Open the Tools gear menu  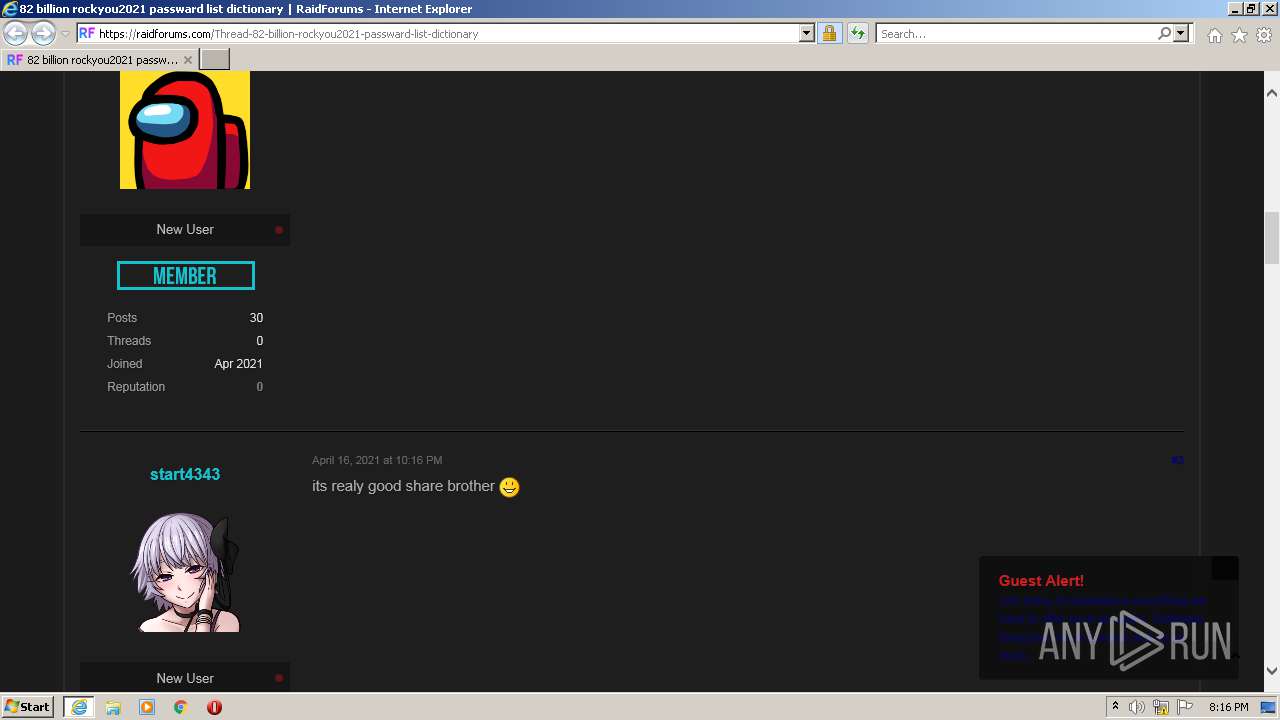point(1264,35)
